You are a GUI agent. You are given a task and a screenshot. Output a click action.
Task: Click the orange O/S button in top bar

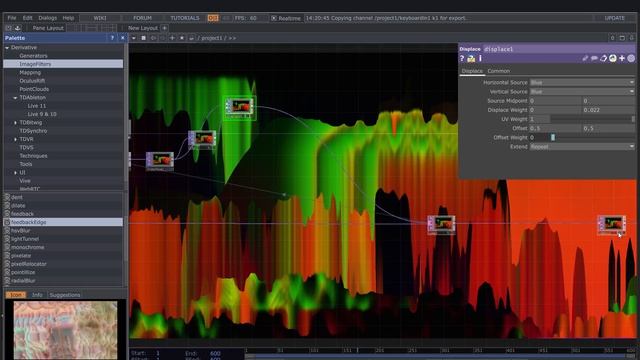pos(213,18)
